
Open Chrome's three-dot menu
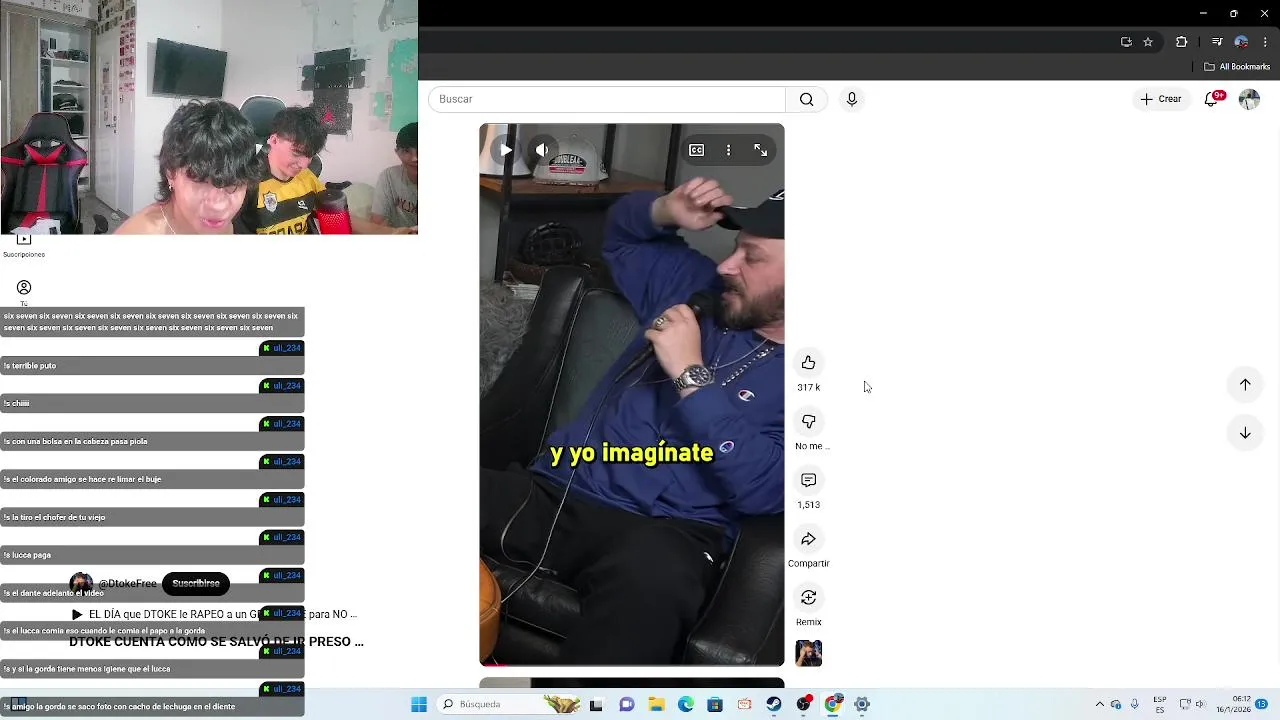click(x=1265, y=42)
